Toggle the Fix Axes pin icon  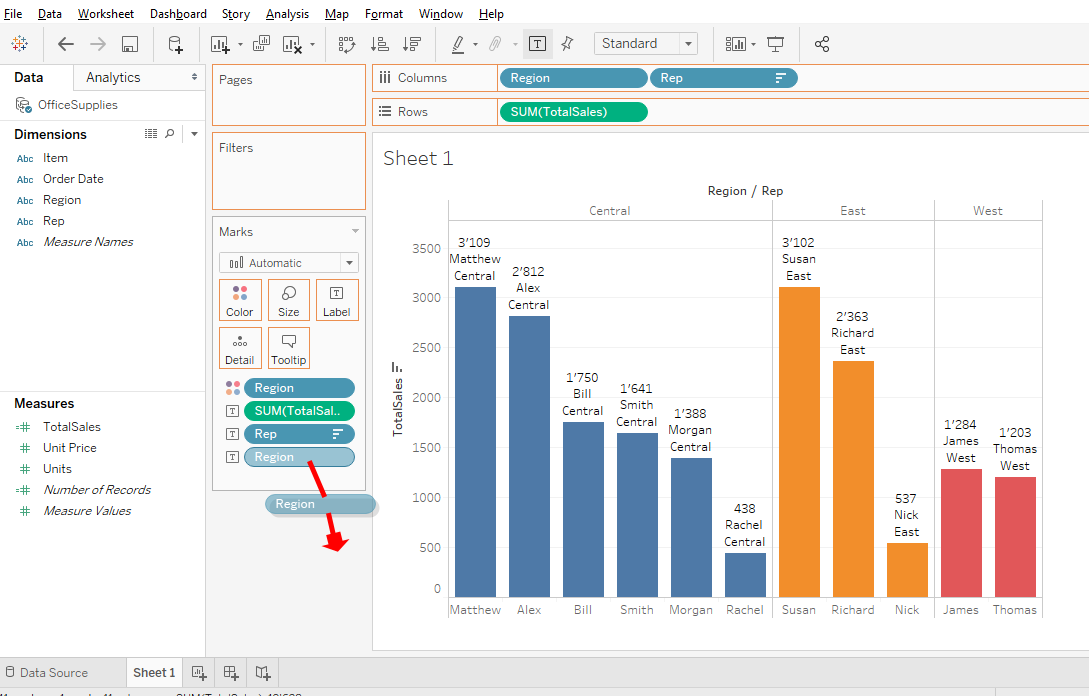pos(567,44)
